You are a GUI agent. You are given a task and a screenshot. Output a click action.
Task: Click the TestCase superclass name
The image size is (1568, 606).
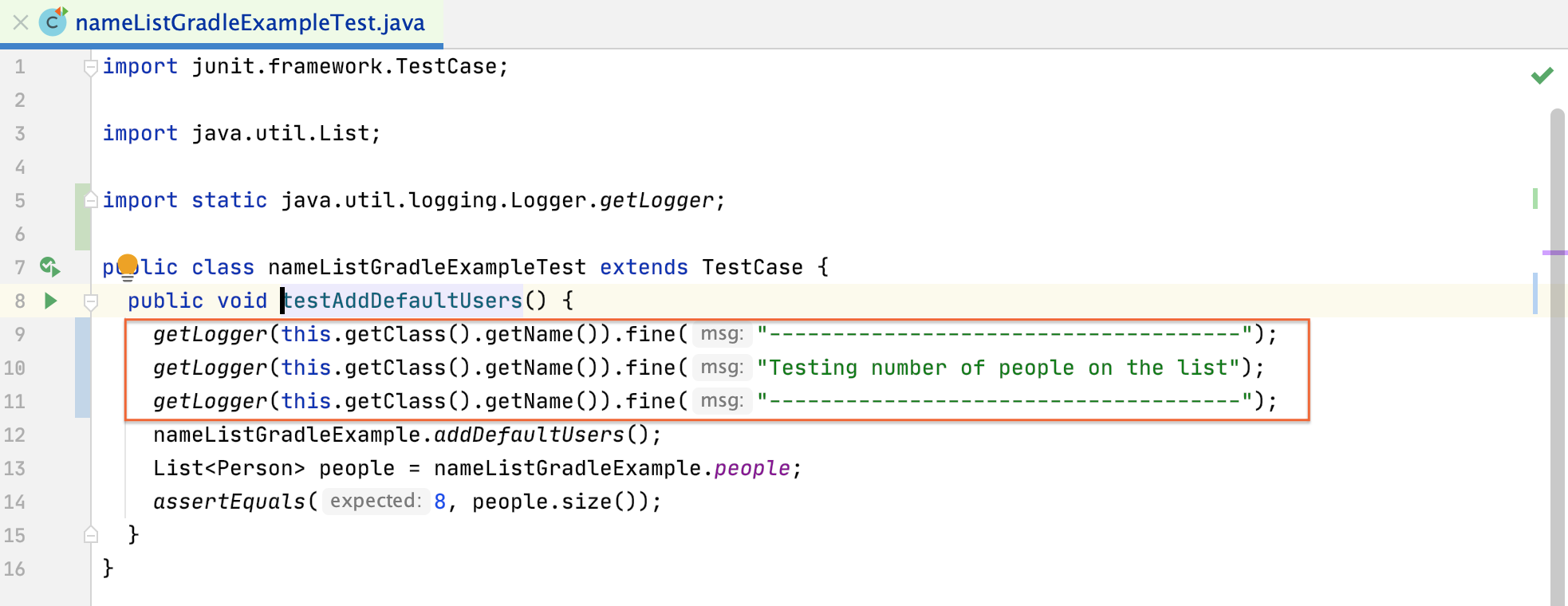[752, 267]
